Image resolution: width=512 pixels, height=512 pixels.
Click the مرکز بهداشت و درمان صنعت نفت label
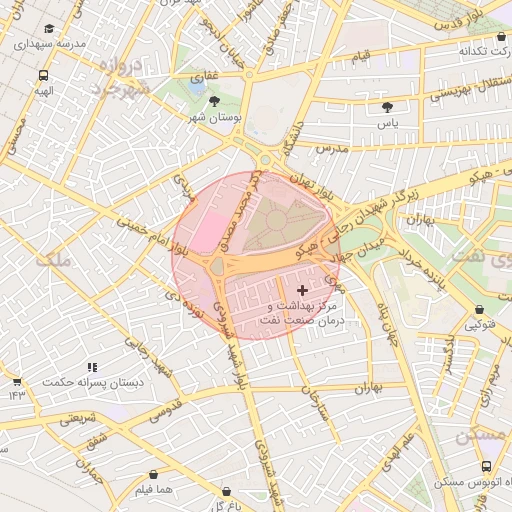(x=302, y=313)
